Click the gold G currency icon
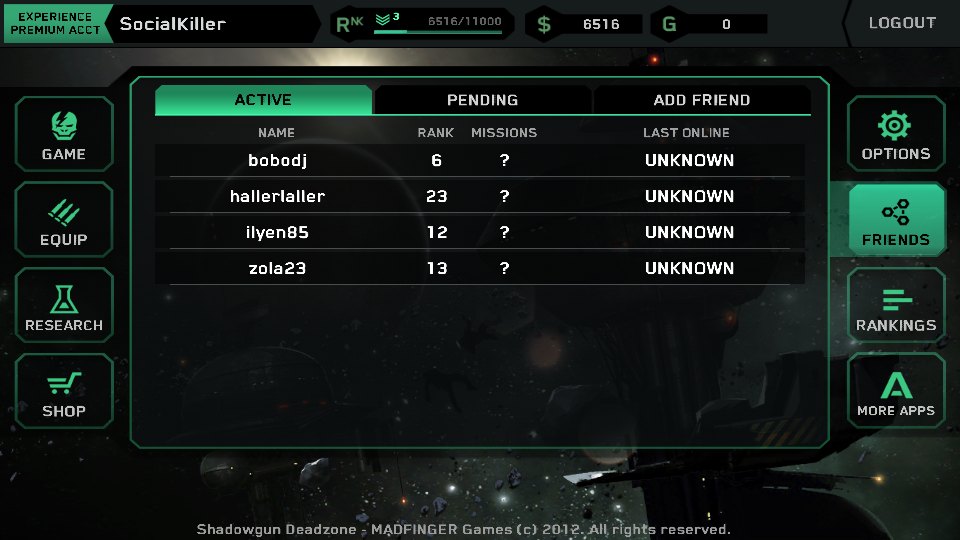 669,24
